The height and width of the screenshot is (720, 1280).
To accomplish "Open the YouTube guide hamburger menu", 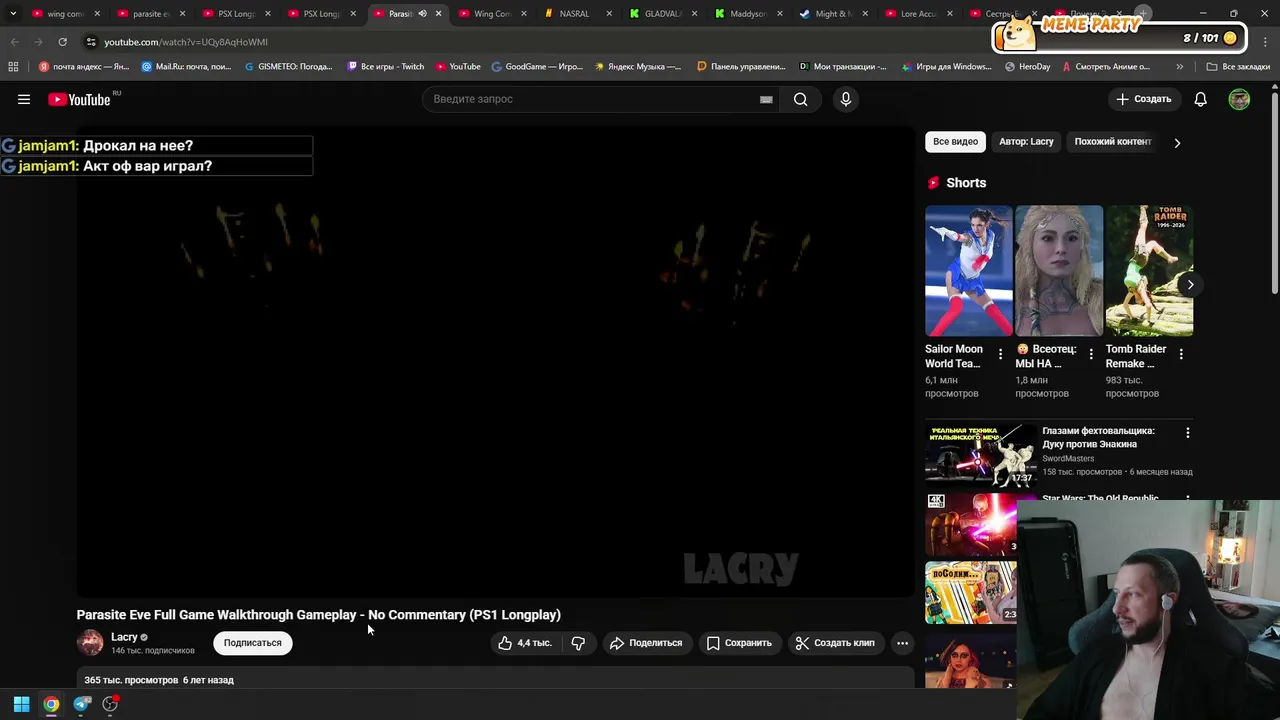I will [x=24, y=99].
